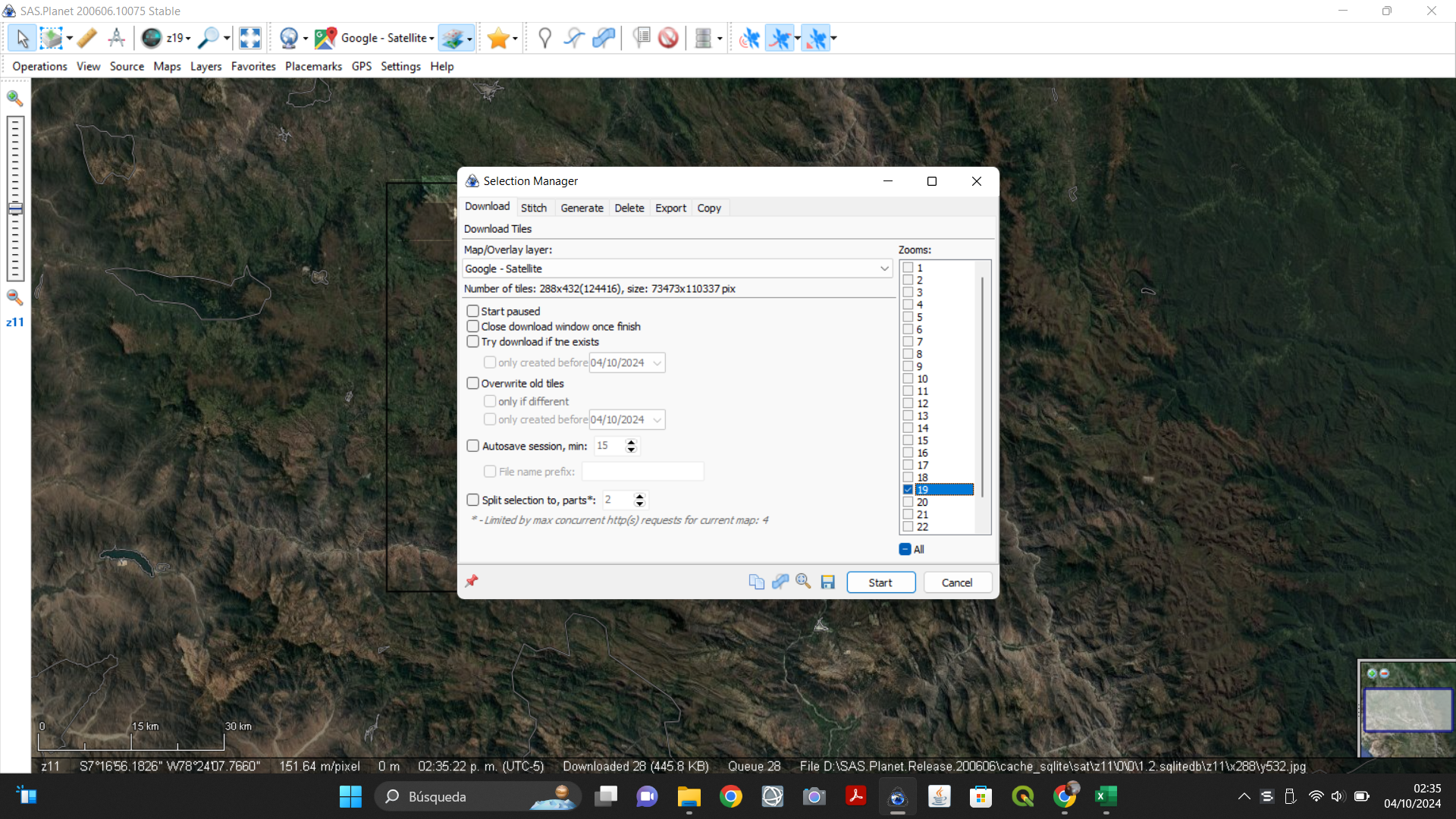Cancel the Selection Manager dialog
This screenshot has width=1456, height=819.
coord(957,582)
